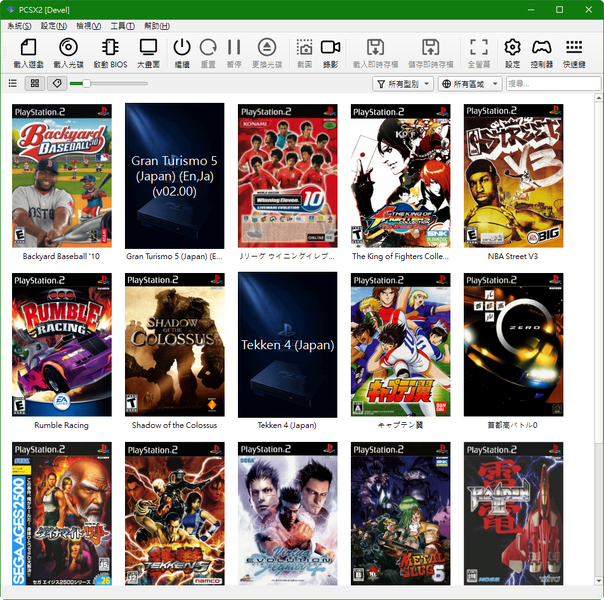Click the "Backyard Baseball '10" title text
This screenshot has width=604, height=600.
coord(61,256)
